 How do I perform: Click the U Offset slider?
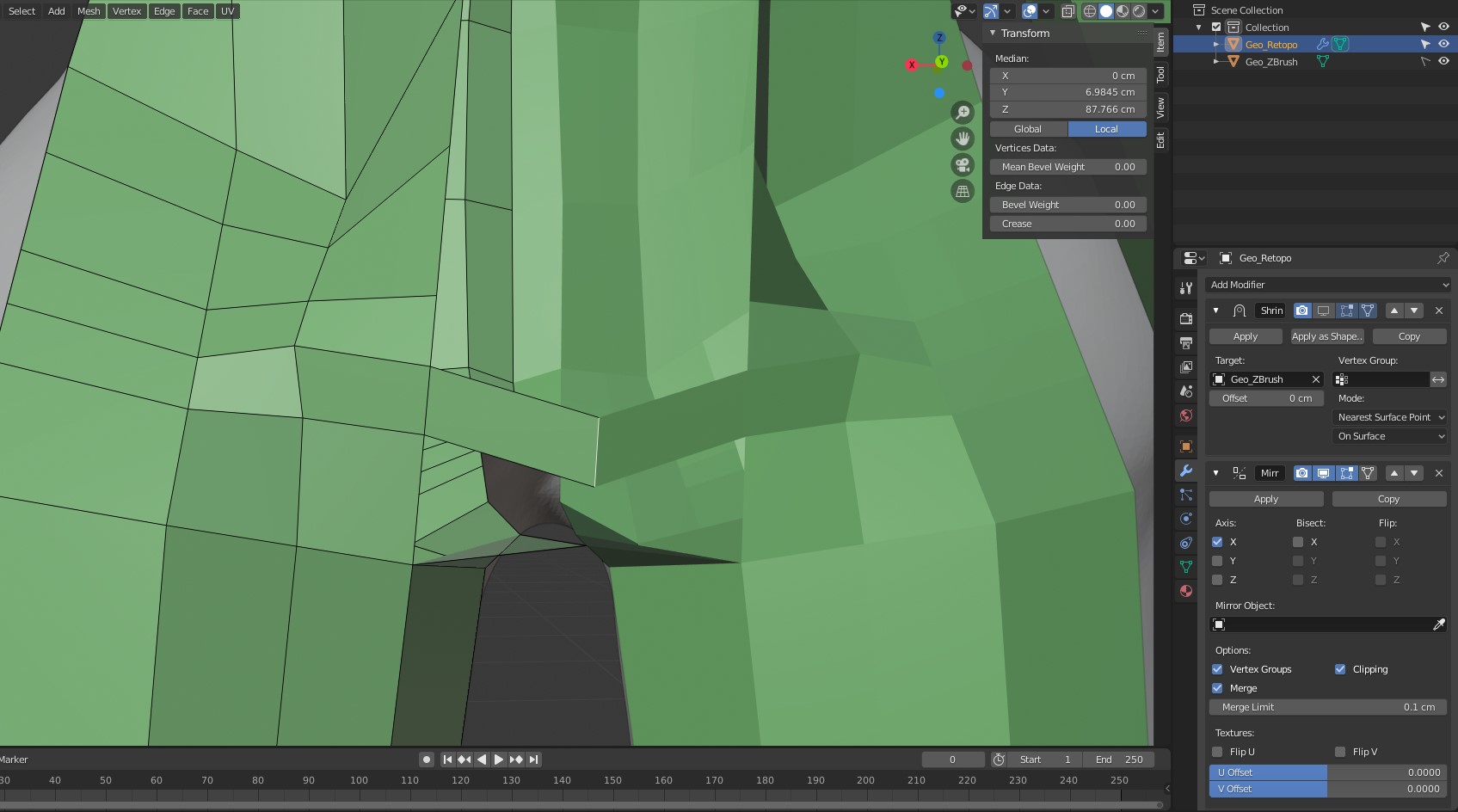[x=1328, y=772]
